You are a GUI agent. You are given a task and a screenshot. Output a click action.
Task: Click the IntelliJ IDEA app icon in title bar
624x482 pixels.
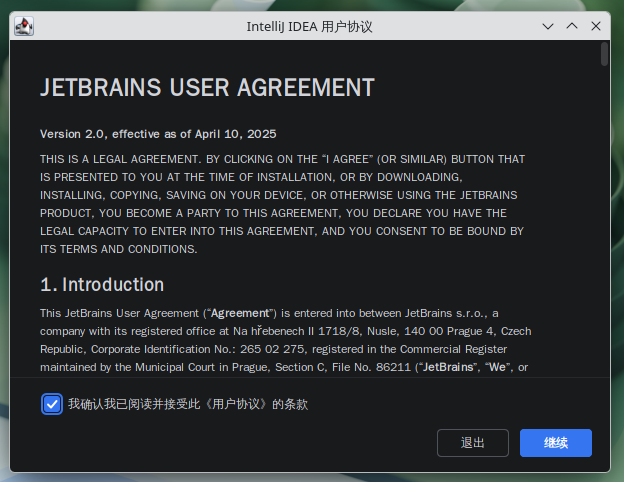[24, 26]
